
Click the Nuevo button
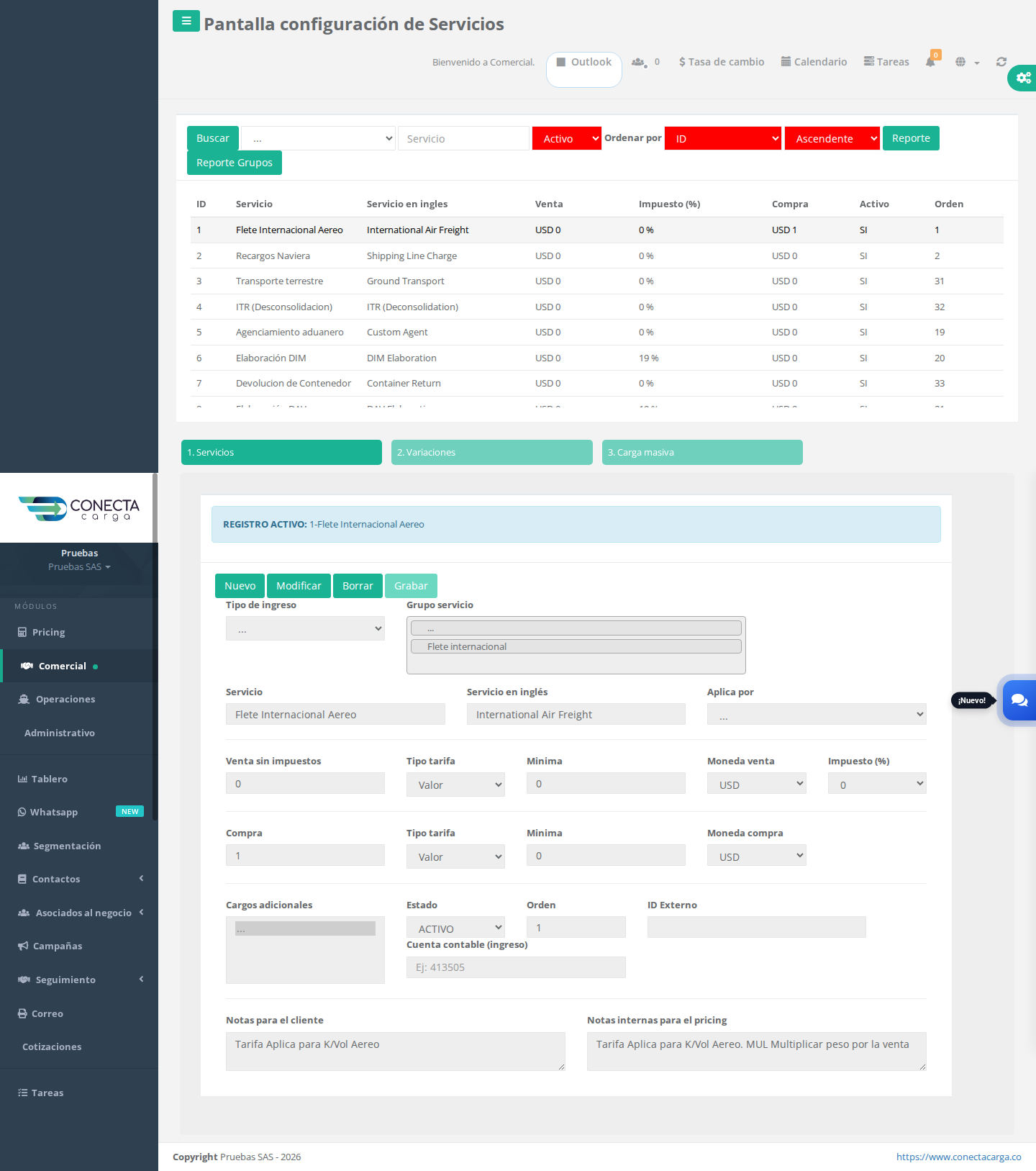point(240,586)
